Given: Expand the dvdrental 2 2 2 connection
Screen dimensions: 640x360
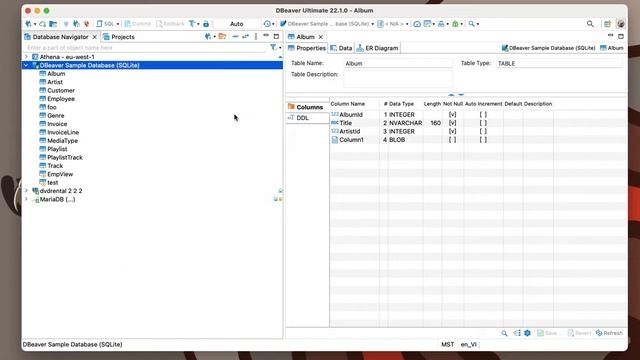Looking at the screenshot, I should [x=27, y=191].
